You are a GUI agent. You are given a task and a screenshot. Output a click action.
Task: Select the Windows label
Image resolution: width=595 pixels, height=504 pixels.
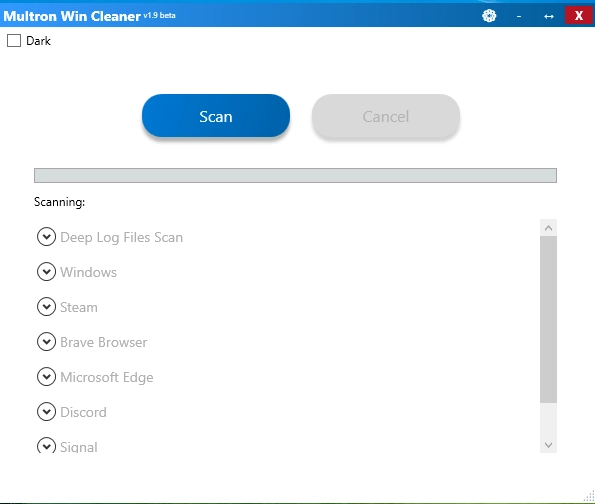click(88, 272)
